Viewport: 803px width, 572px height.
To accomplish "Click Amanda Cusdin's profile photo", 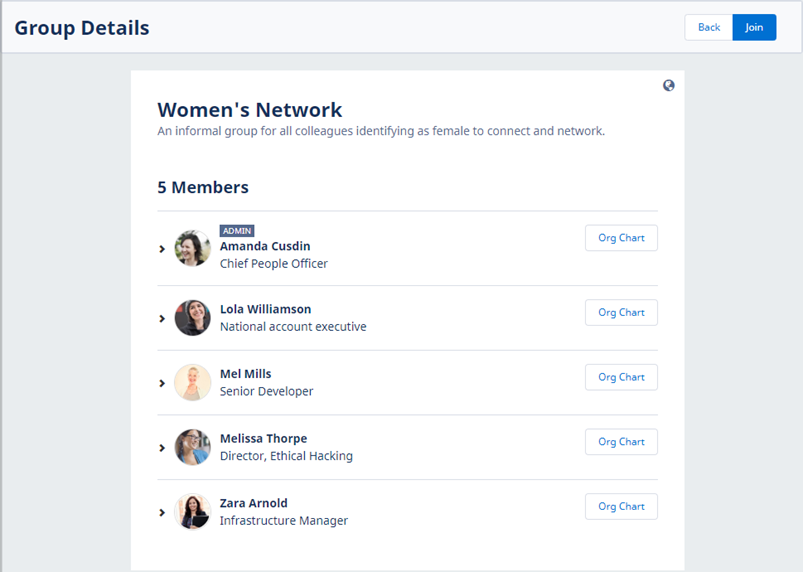I will (x=193, y=248).
